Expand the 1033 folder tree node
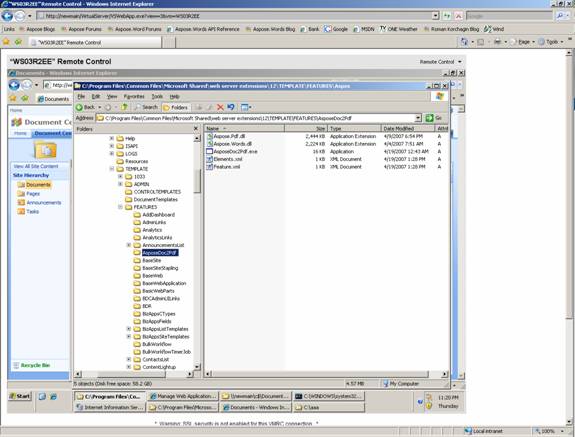This screenshot has width=575, height=437. 120,176
